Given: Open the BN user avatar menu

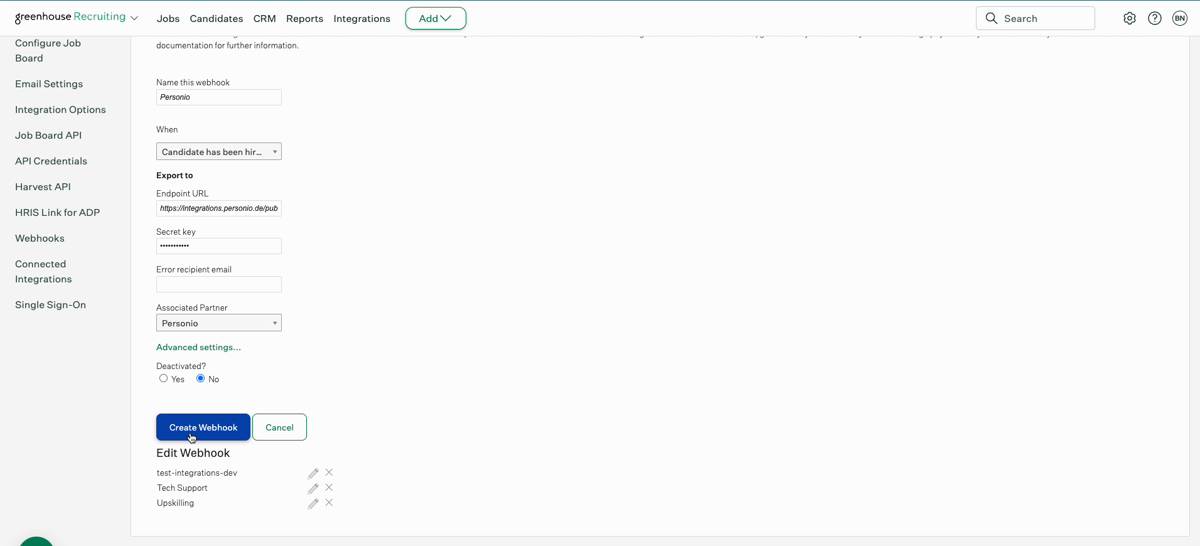Looking at the screenshot, I should 1180,18.
